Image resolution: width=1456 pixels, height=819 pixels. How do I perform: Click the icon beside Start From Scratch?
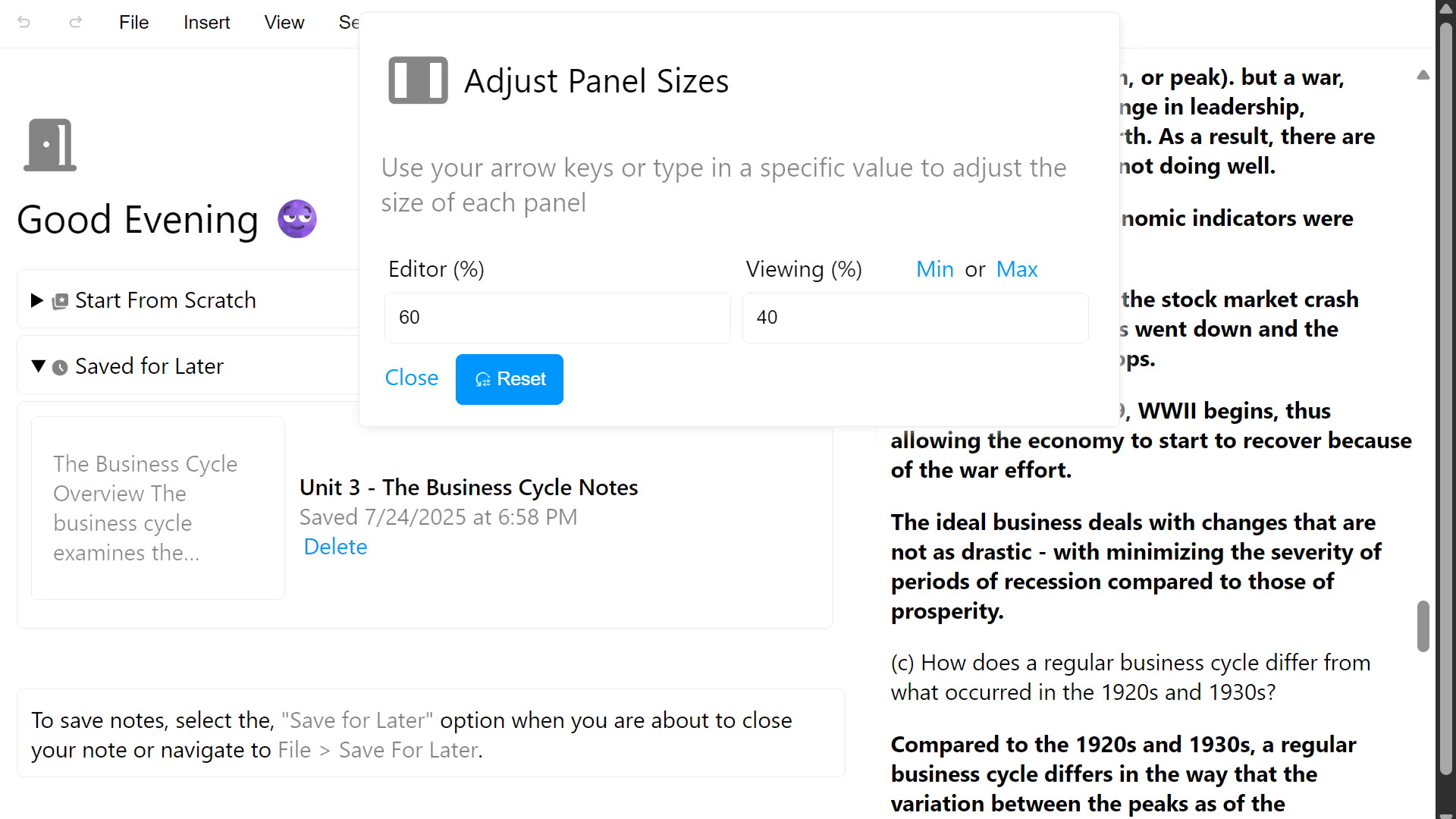pos(60,302)
